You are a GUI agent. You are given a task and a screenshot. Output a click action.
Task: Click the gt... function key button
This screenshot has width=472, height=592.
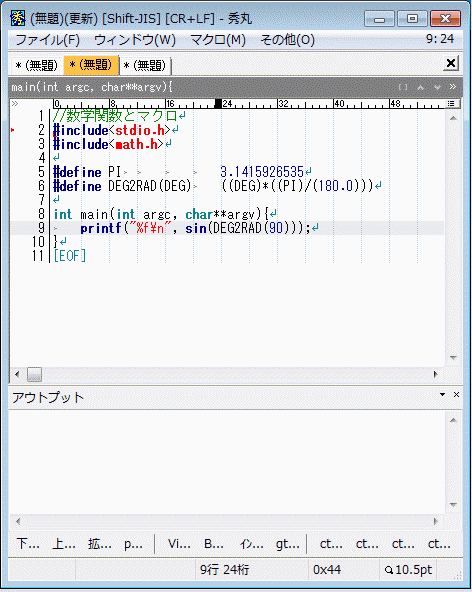pos(288,544)
